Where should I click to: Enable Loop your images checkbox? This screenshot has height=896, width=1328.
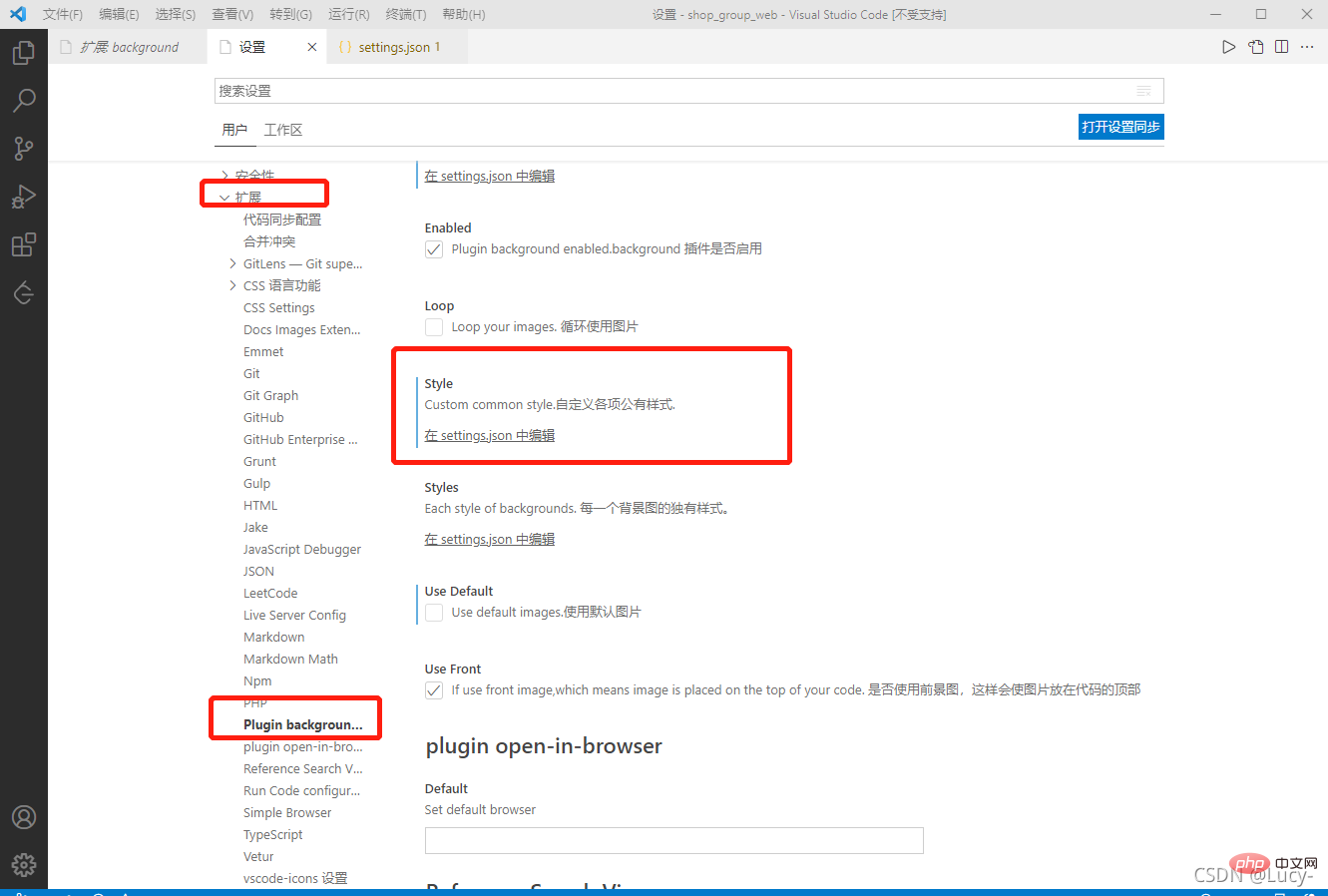tap(434, 327)
